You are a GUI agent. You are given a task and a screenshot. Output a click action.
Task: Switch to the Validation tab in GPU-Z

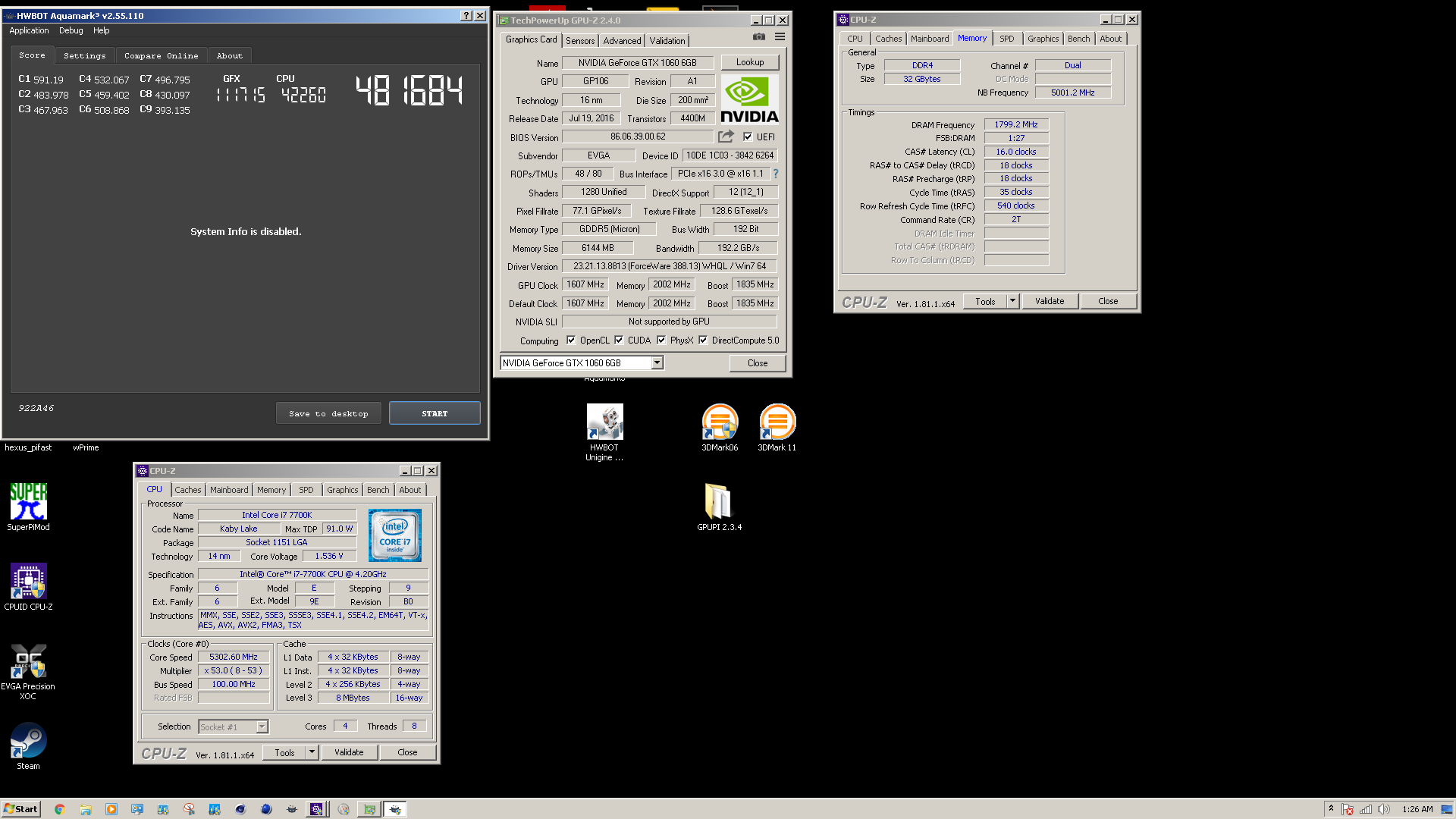coord(667,41)
